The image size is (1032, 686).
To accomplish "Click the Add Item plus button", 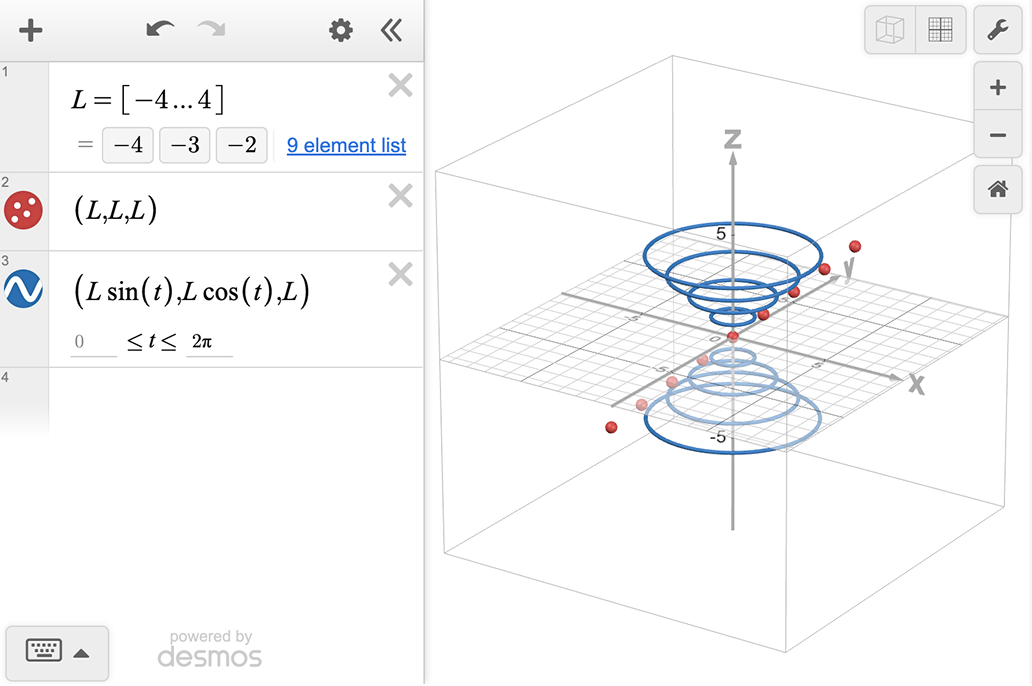I will coord(31,30).
